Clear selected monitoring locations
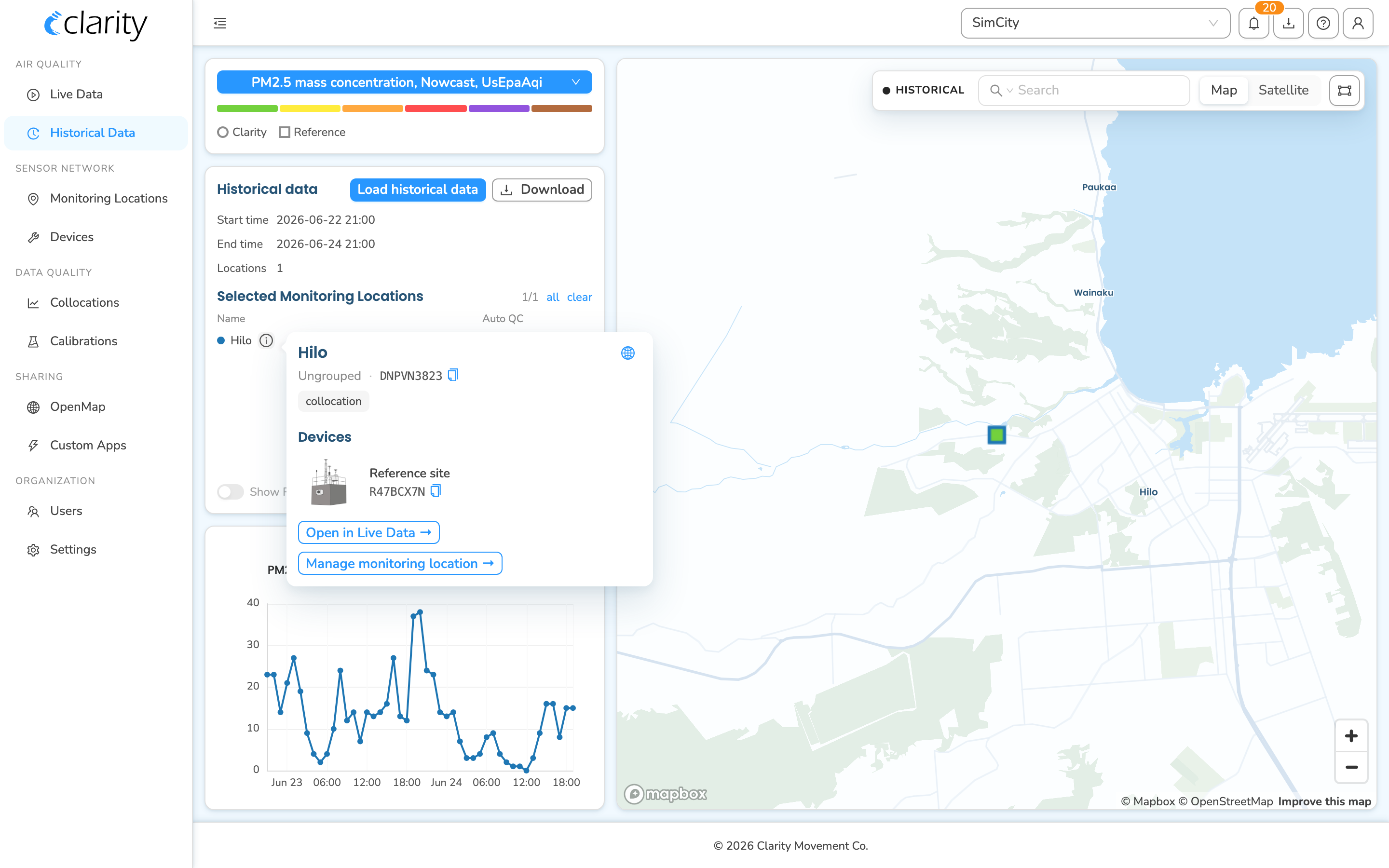 click(579, 297)
